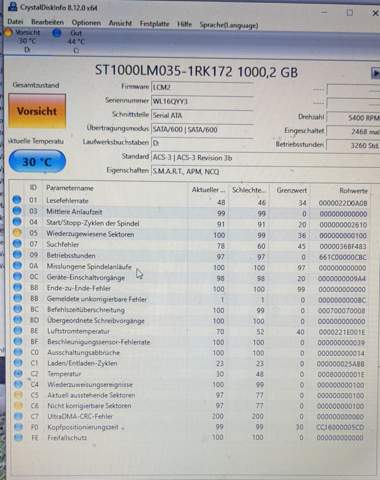Viewport: 380px width, 480px height.
Task: Click the Parametername column header
Action: click(x=70, y=188)
